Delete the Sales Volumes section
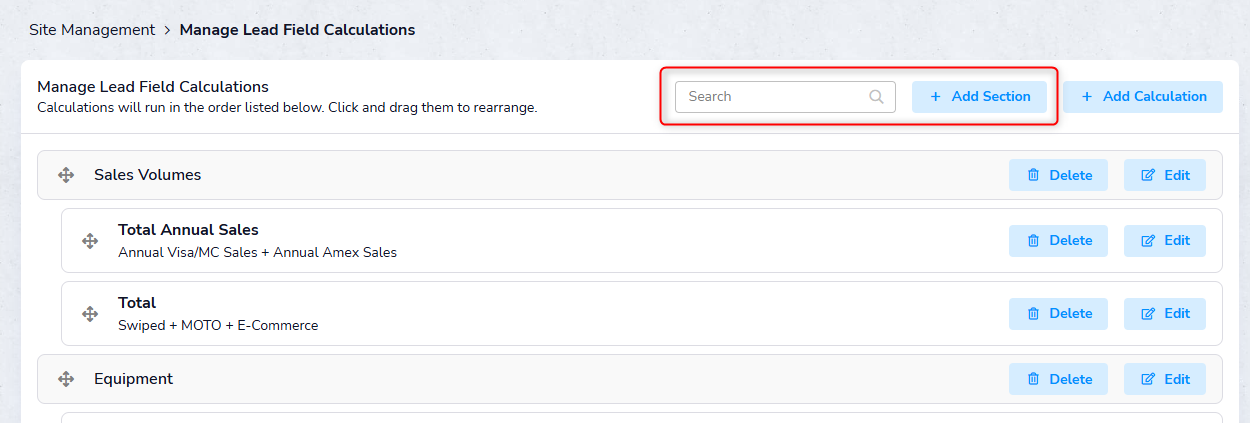 (1058, 175)
